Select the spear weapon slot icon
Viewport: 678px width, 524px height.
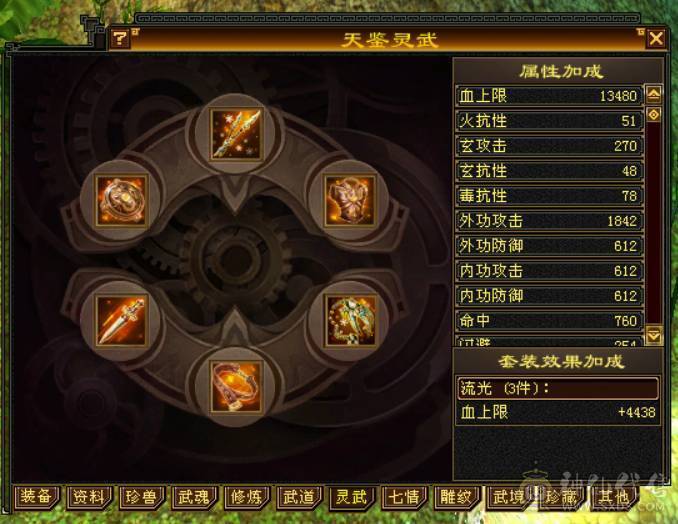click(x=236, y=134)
